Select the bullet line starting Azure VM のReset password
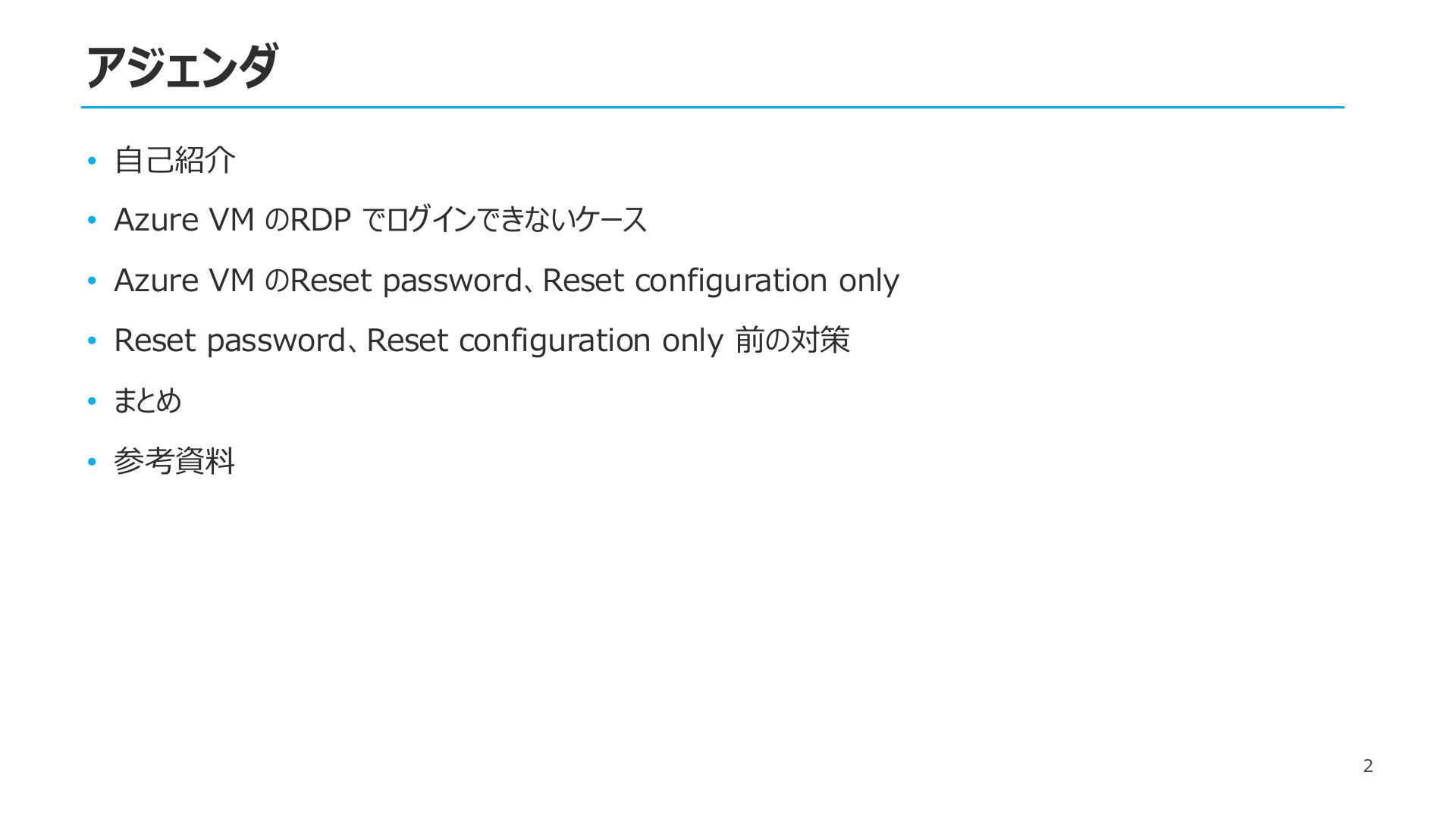 point(507,281)
